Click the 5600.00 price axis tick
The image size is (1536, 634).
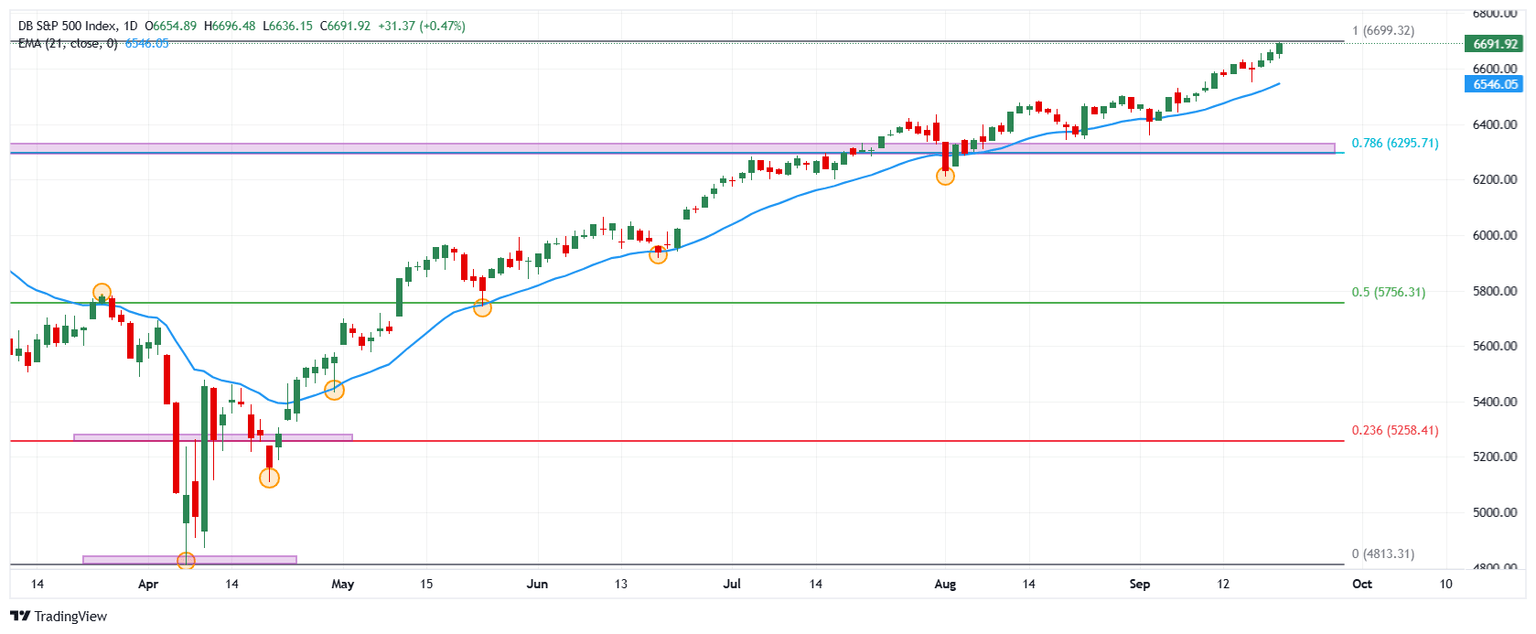tap(1496, 347)
